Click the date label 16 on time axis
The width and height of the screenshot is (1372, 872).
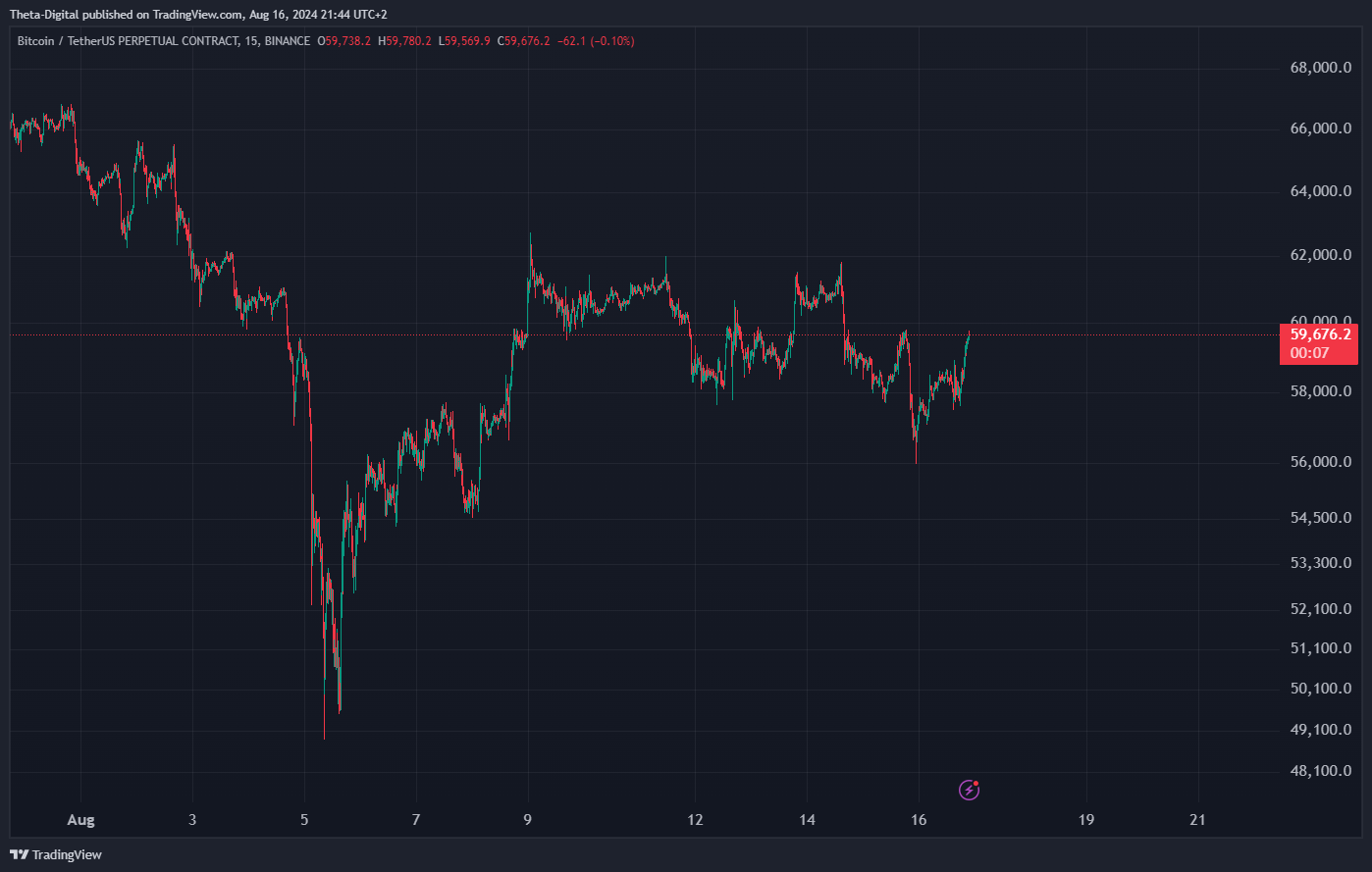[x=919, y=819]
